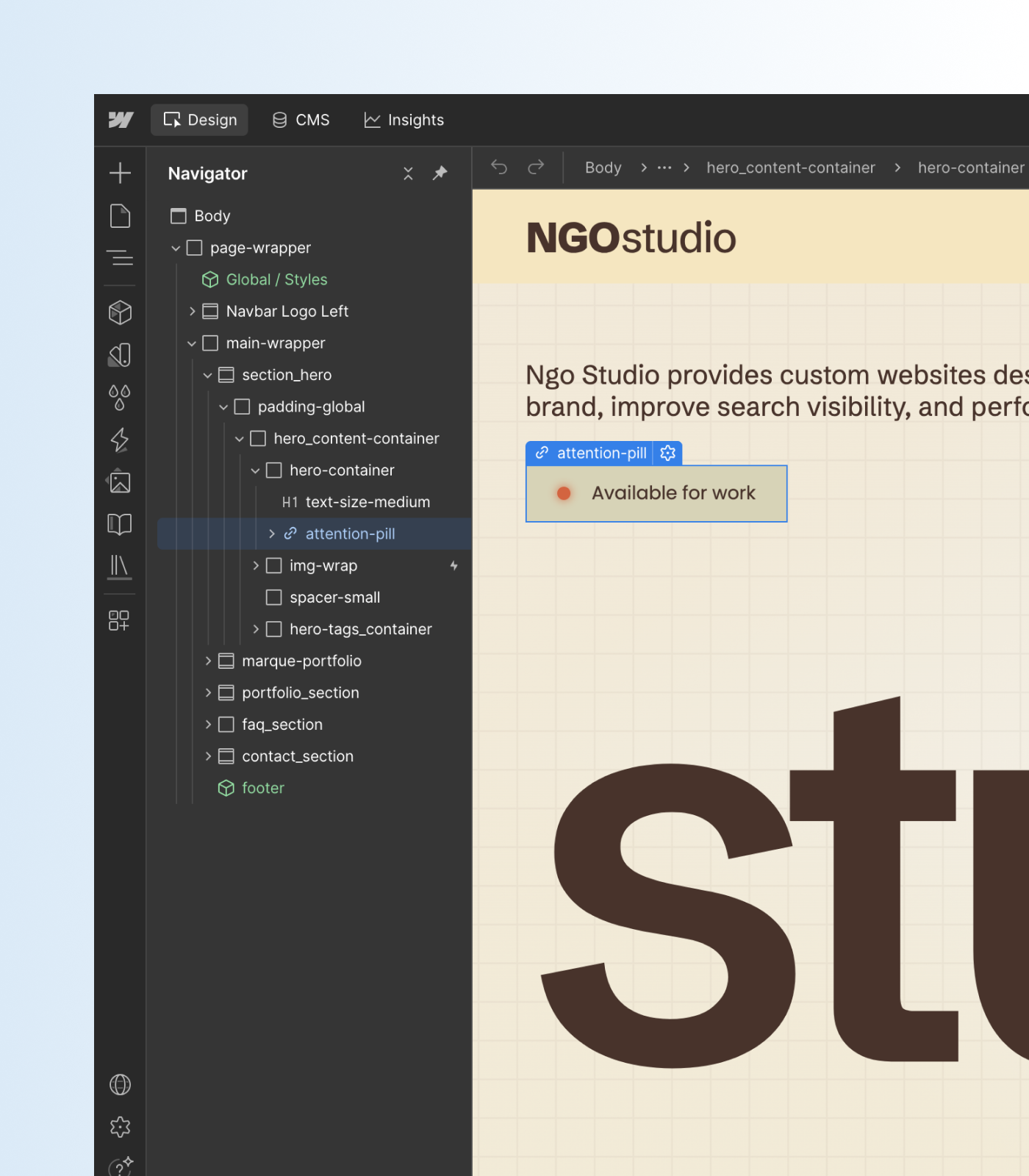Click hero-container in the breadcrumb
This screenshot has width=1029, height=1176.
pos(971,168)
